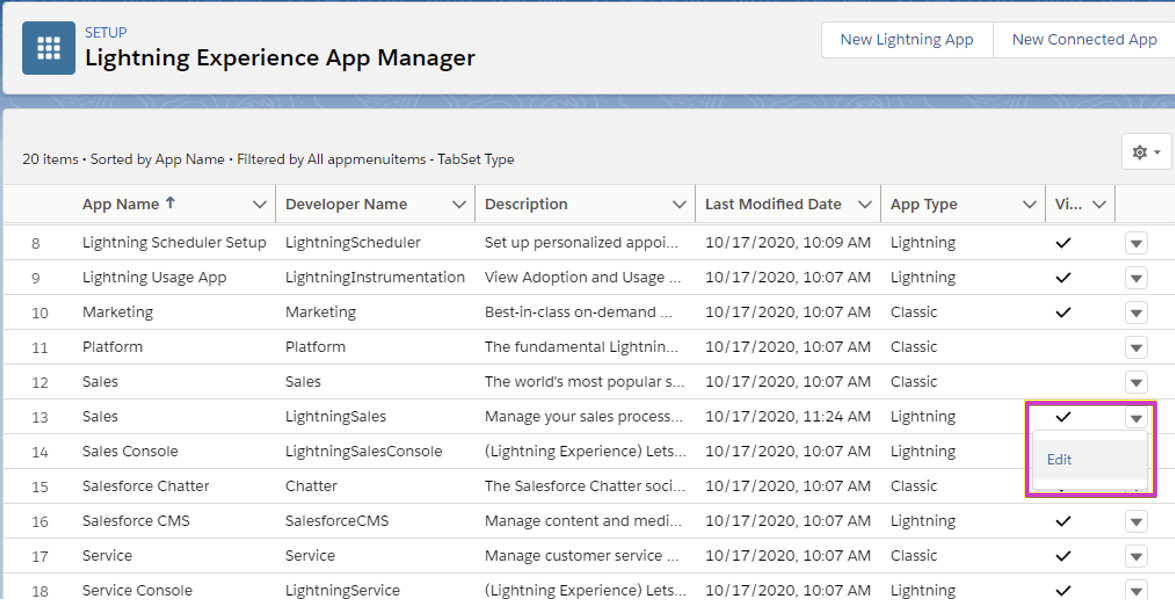The width and height of the screenshot is (1175, 614).
Task: Open the Visible column chevron menu
Action: click(1099, 205)
